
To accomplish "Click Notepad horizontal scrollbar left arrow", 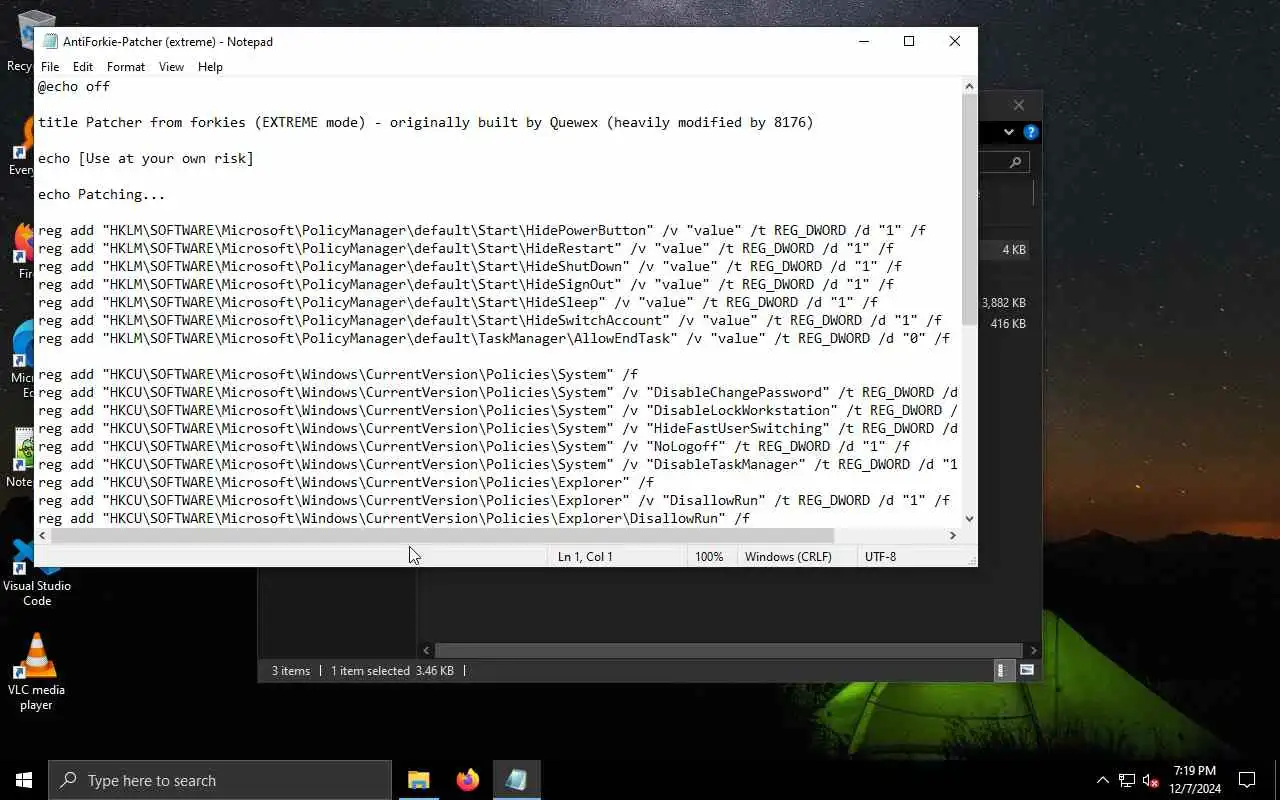I will pos(42,536).
